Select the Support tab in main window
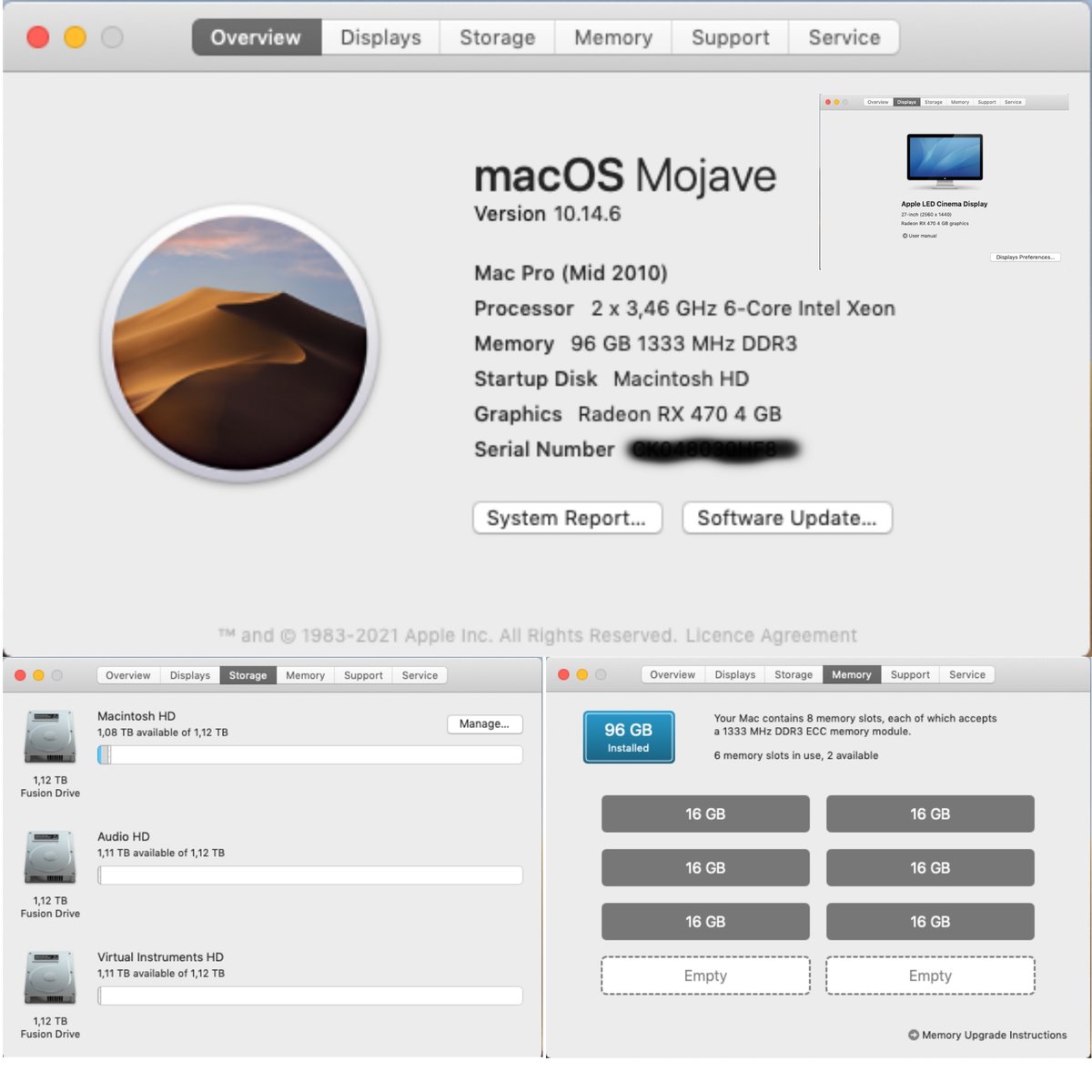Viewport: 1092px width, 1092px height. (x=730, y=37)
